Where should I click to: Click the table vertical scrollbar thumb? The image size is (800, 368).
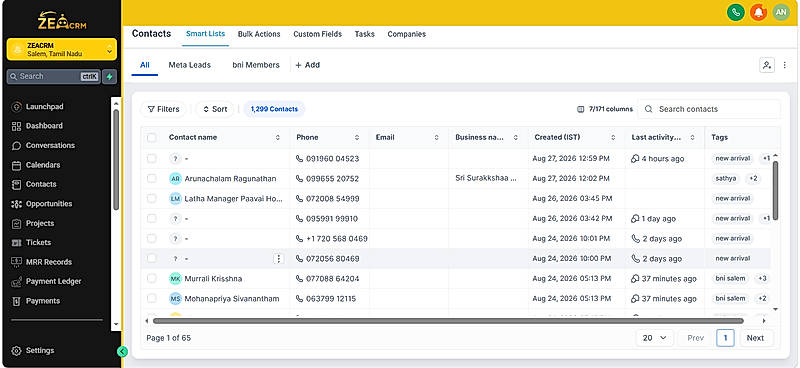pyautogui.click(x=776, y=190)
